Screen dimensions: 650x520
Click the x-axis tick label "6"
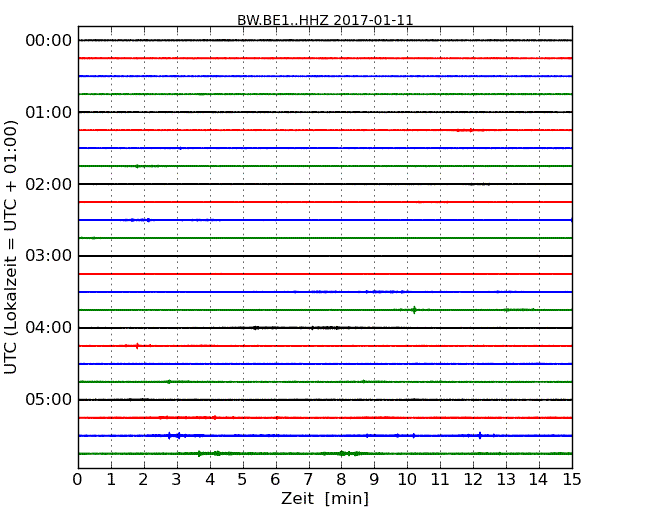click(275, 480)
